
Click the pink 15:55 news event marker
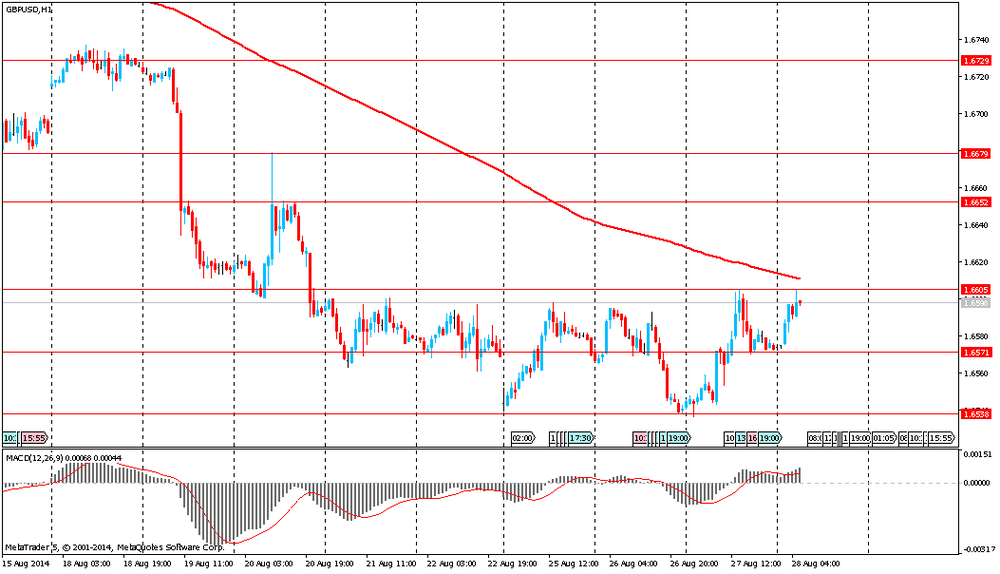click(34, 438)
